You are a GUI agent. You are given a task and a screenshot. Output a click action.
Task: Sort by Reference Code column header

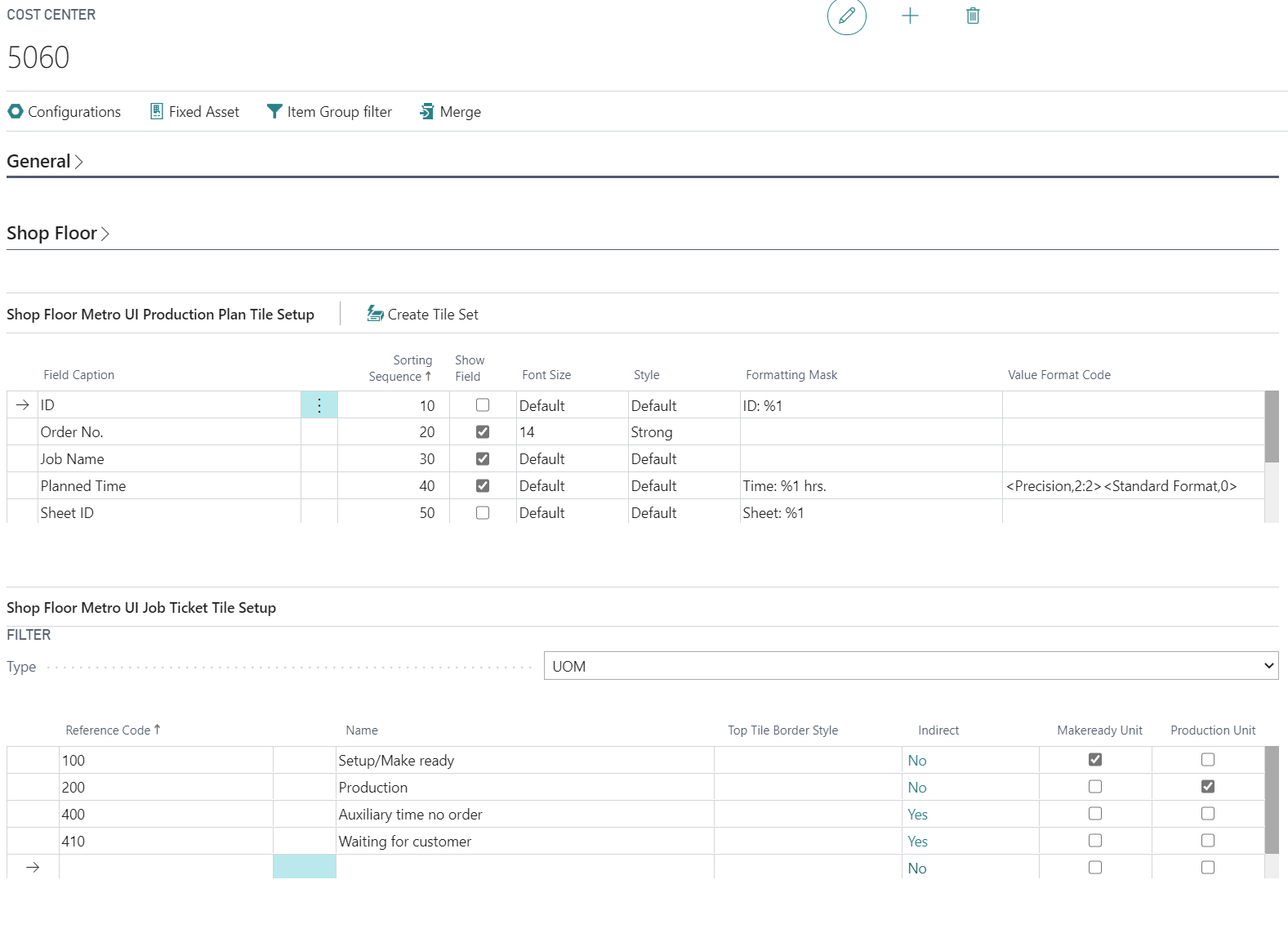tap(113, 730)
